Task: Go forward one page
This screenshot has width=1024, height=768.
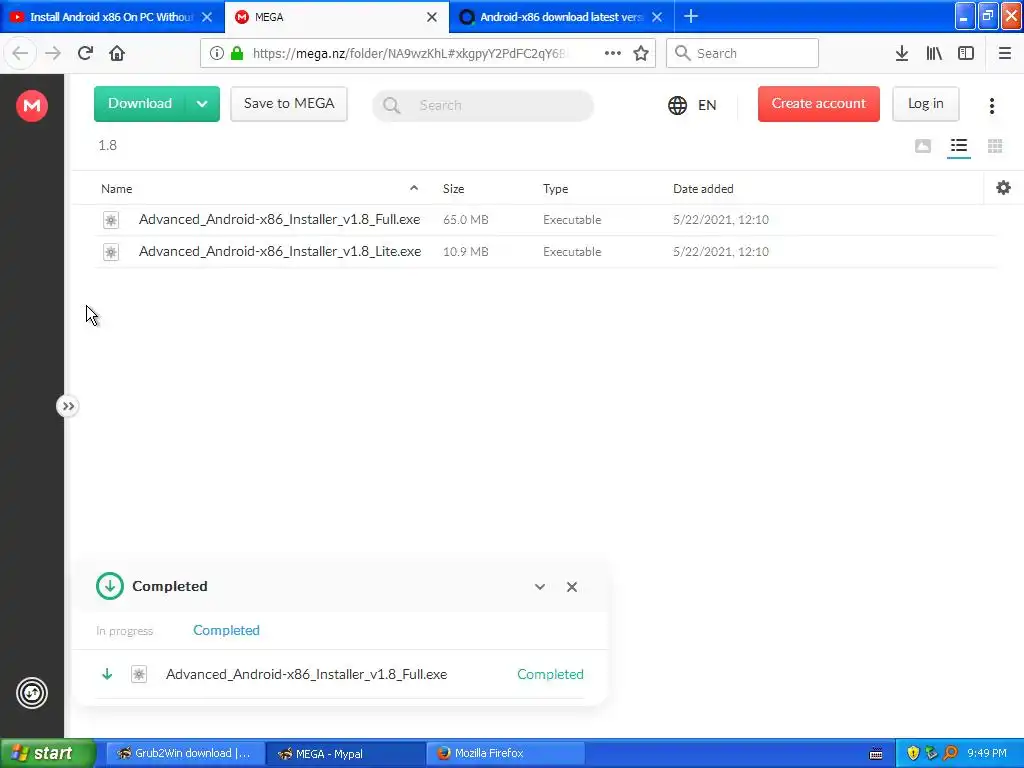Action: [53, 53]
